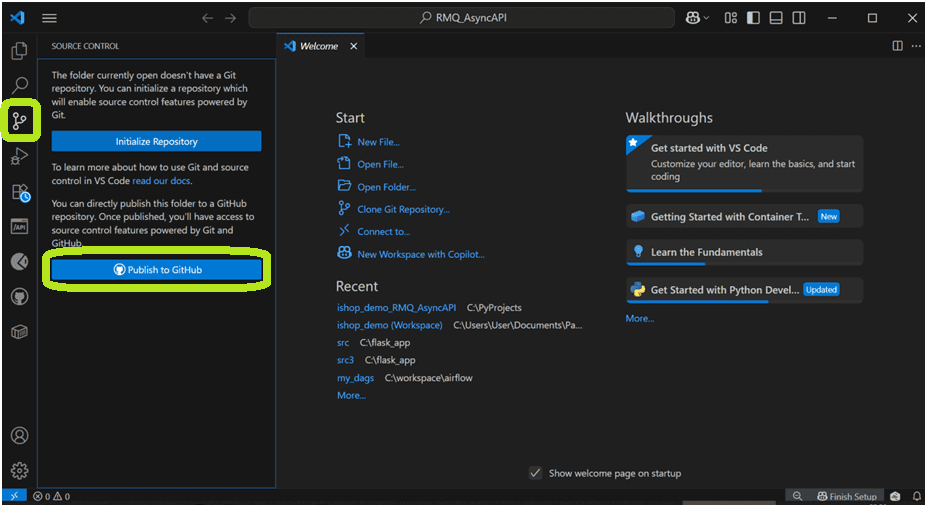The image size is (925, 505).
Task: Click the Publish to GitHub button
Action: [157, 270]
